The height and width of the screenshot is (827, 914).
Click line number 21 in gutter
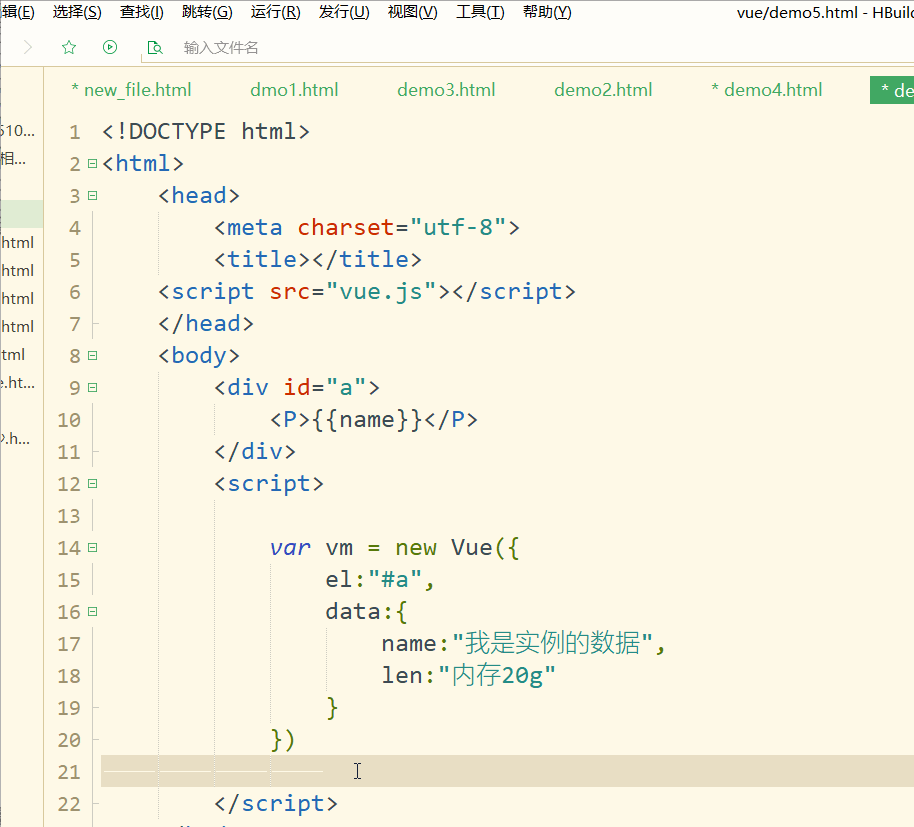(69, 772)
